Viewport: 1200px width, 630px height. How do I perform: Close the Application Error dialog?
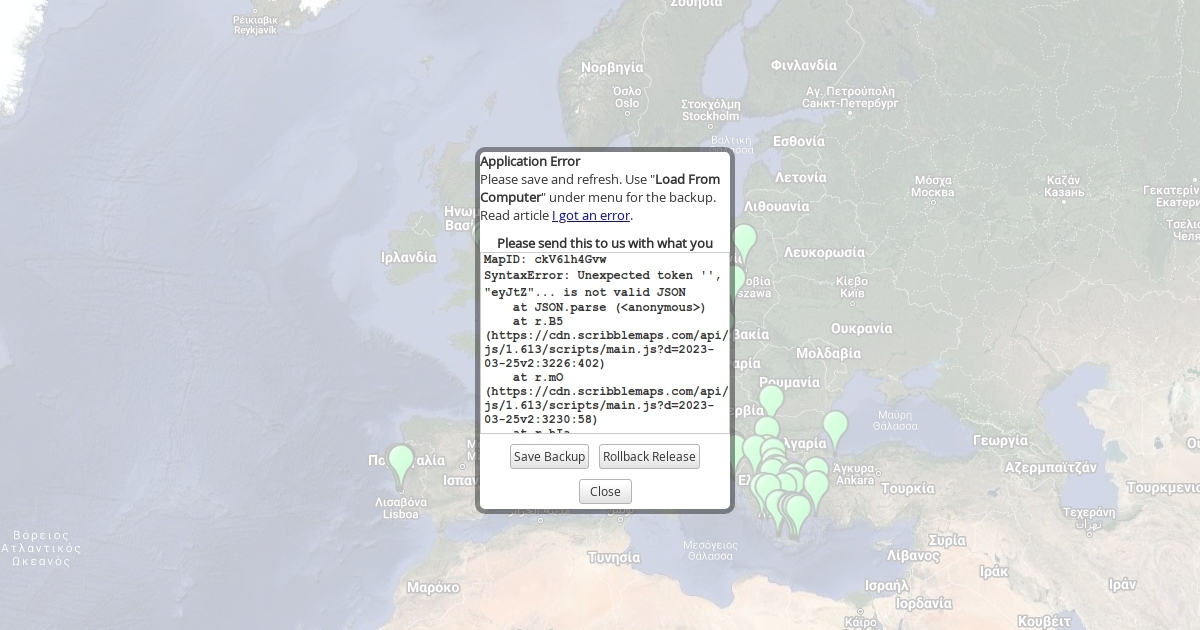tap(605, 491)
